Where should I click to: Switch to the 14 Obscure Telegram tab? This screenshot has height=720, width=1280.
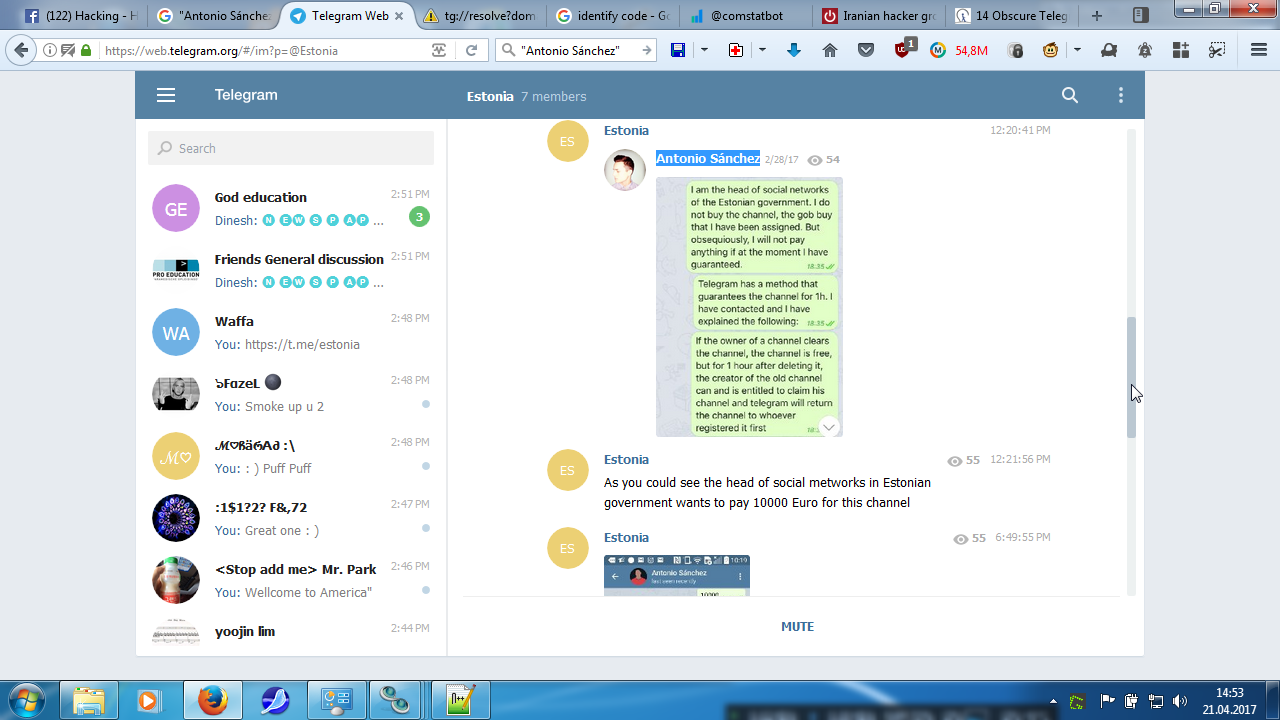[x=1012, y=15]
